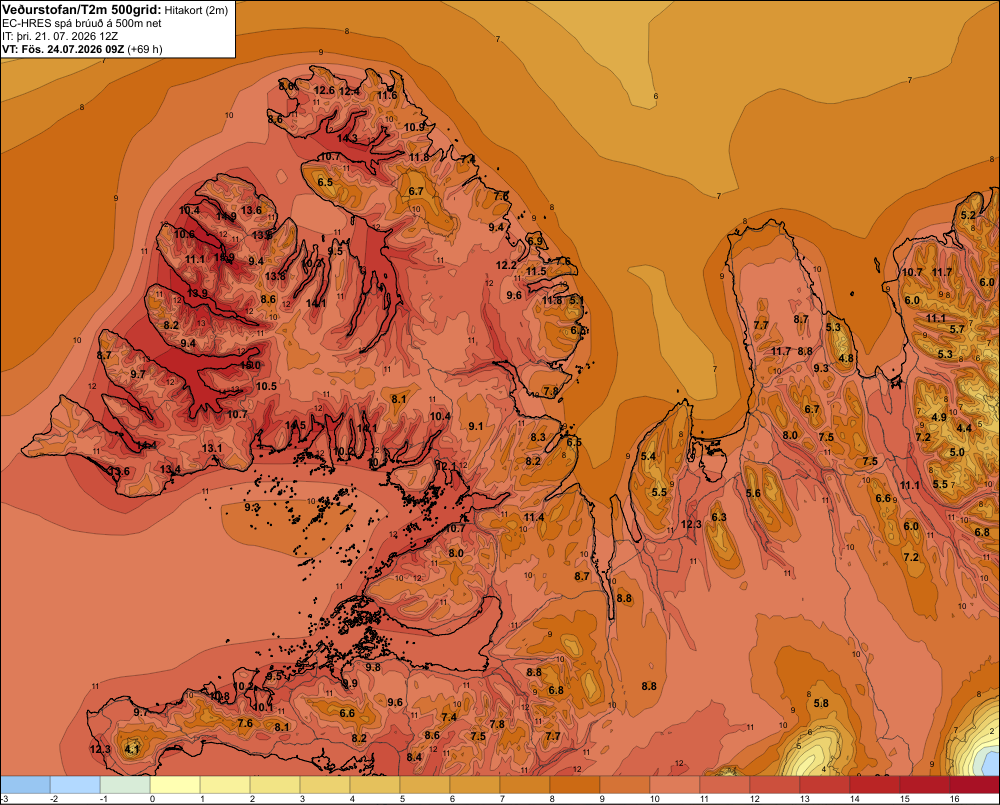Viewport: 1000px width, 805px height.
Task: Click the 12.6 temperature label at the northern tip
Action: tap(324, 91)
